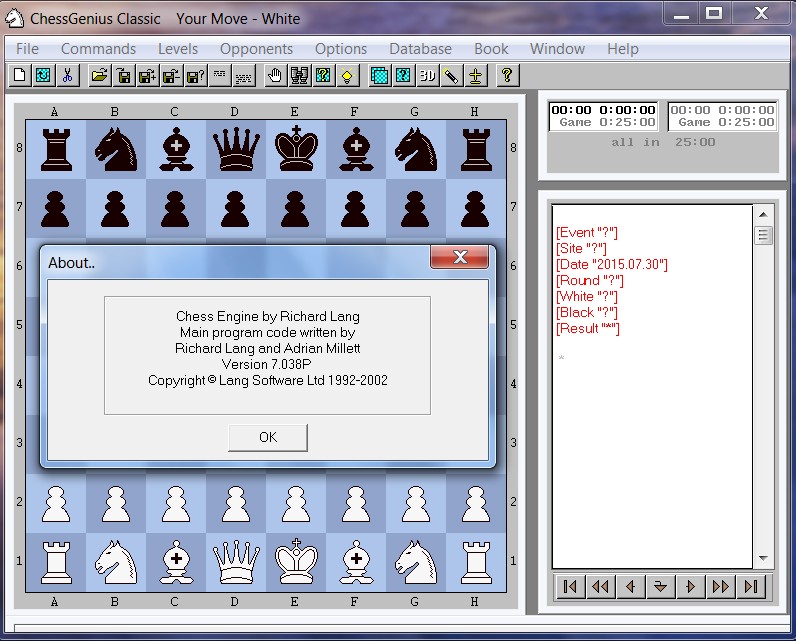Click the white king on E1
The image size is (796, 641).
pyautogui.click(x=296, y=561)
